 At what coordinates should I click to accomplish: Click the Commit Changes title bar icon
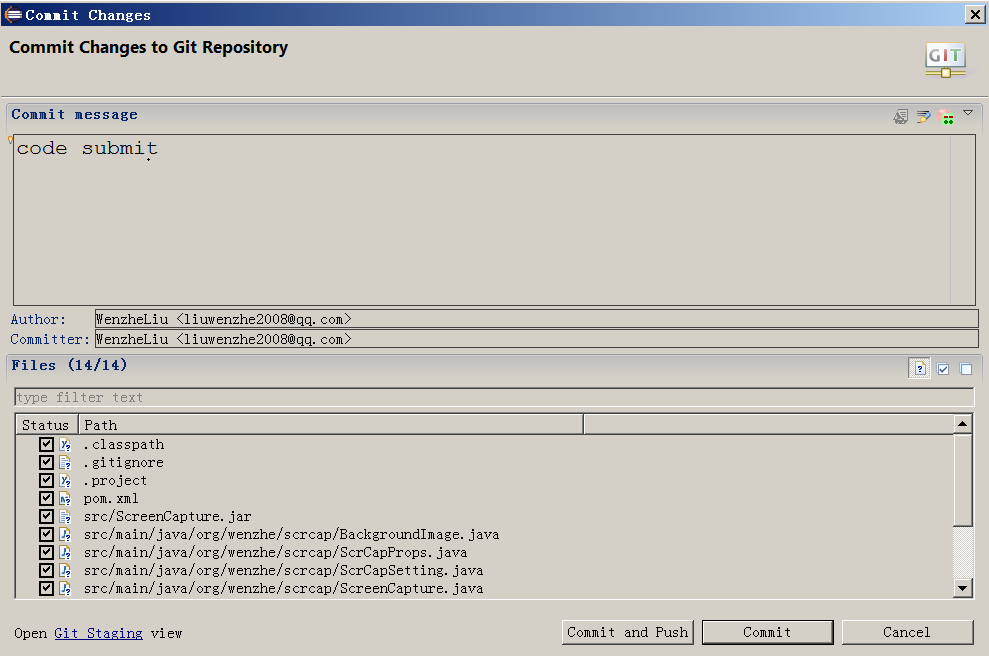click(x=13, y=15)
